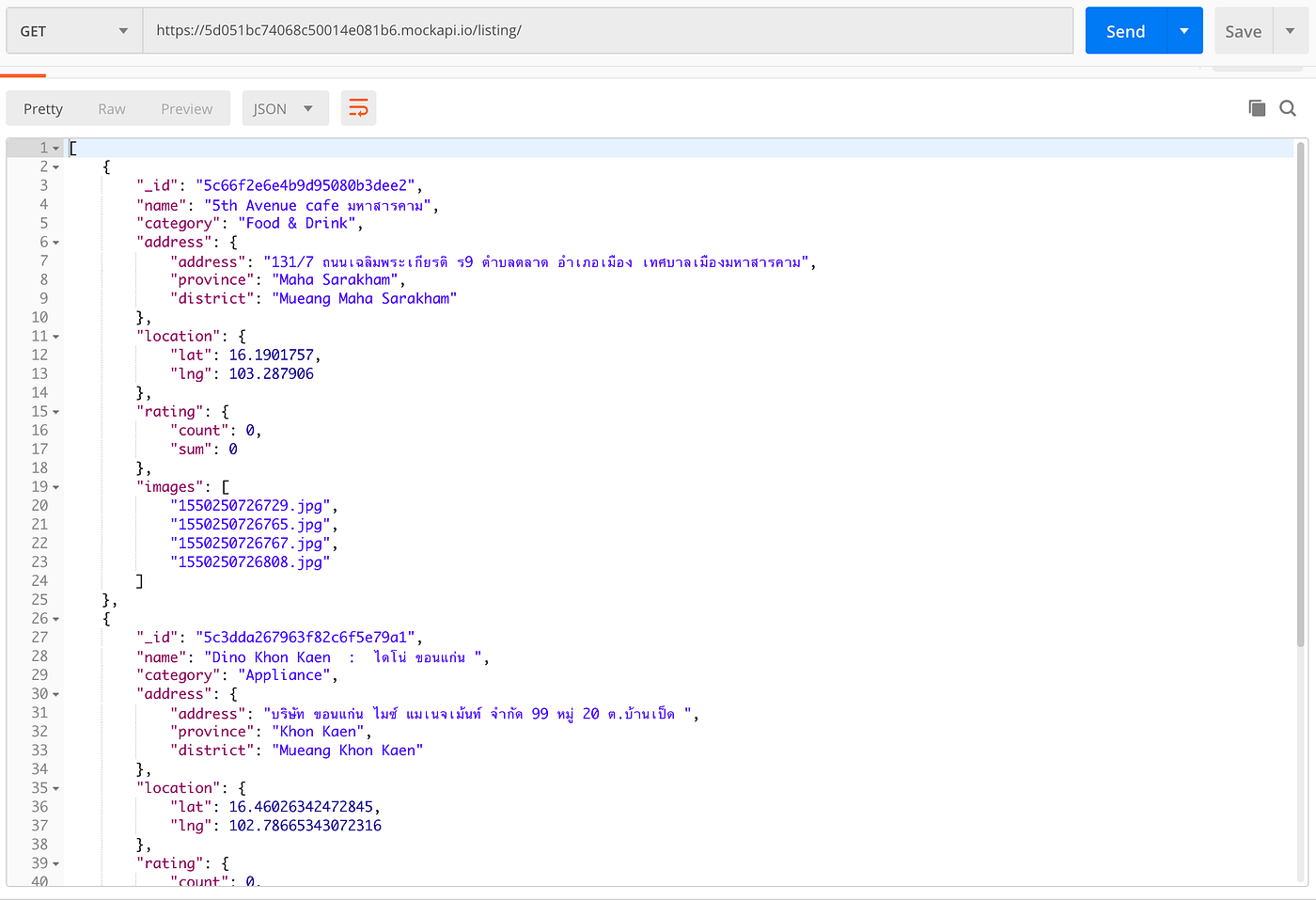Collapse the first object at line 2
The width and height of the screenshot is (1316, 901).
point(56,167)
